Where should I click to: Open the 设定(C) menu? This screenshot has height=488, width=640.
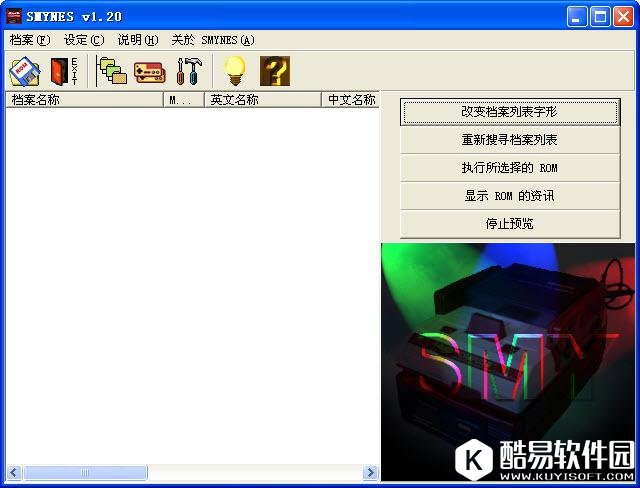(83, 40)
